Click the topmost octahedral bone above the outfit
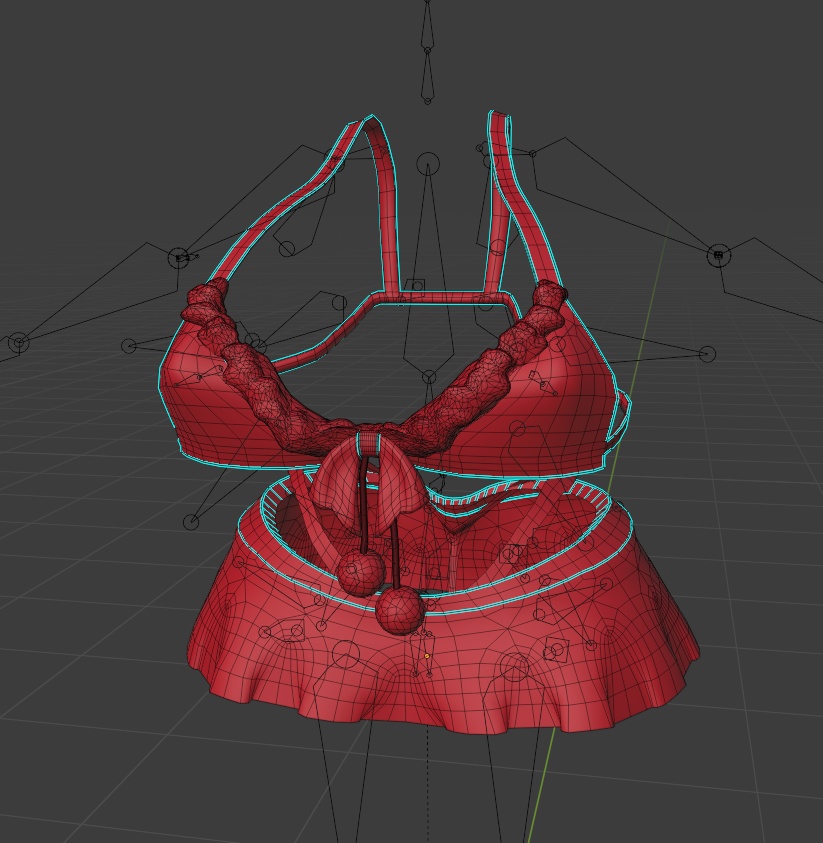The image size is (823, 843). click(428, 30)
